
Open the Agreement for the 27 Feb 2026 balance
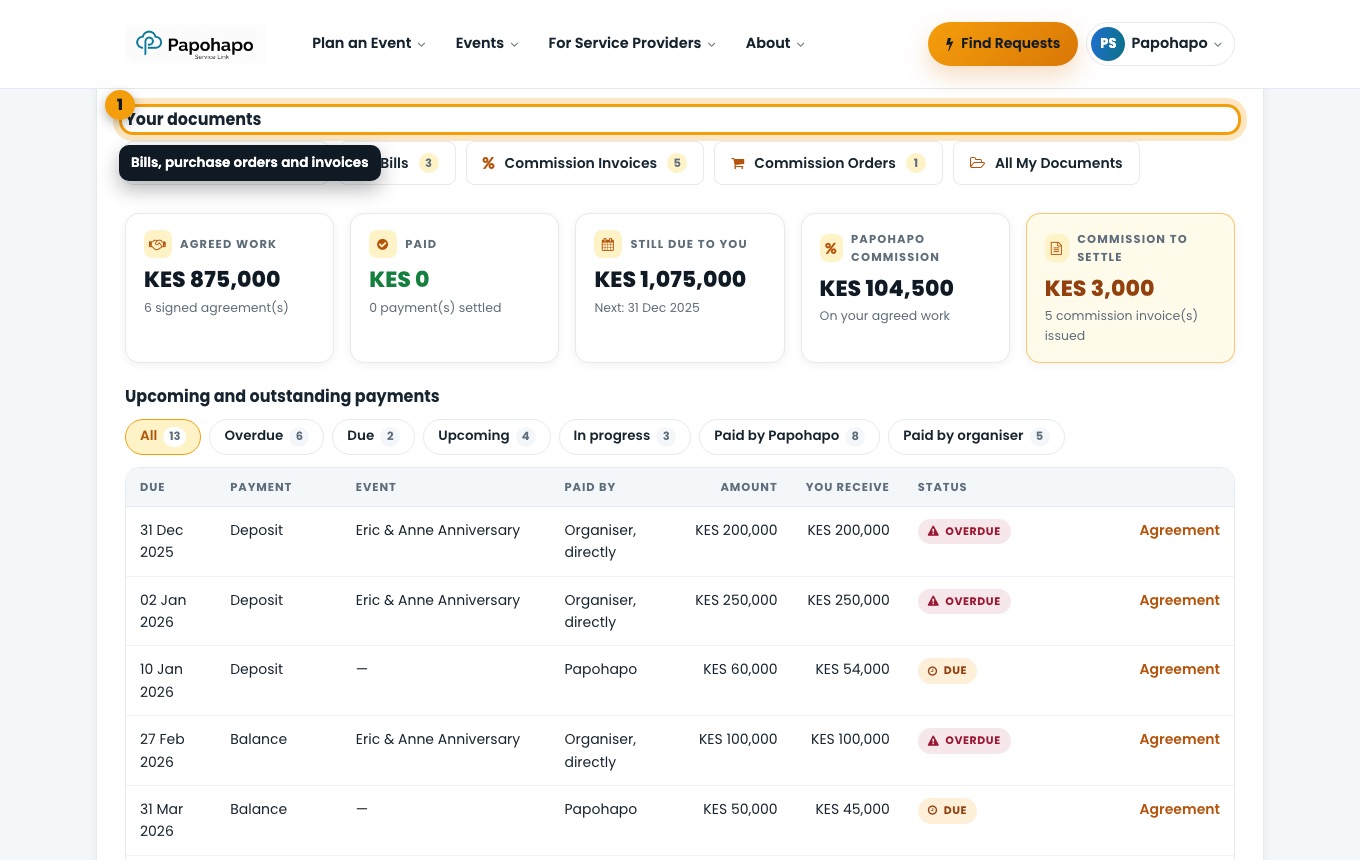[x=1180, y=739]
